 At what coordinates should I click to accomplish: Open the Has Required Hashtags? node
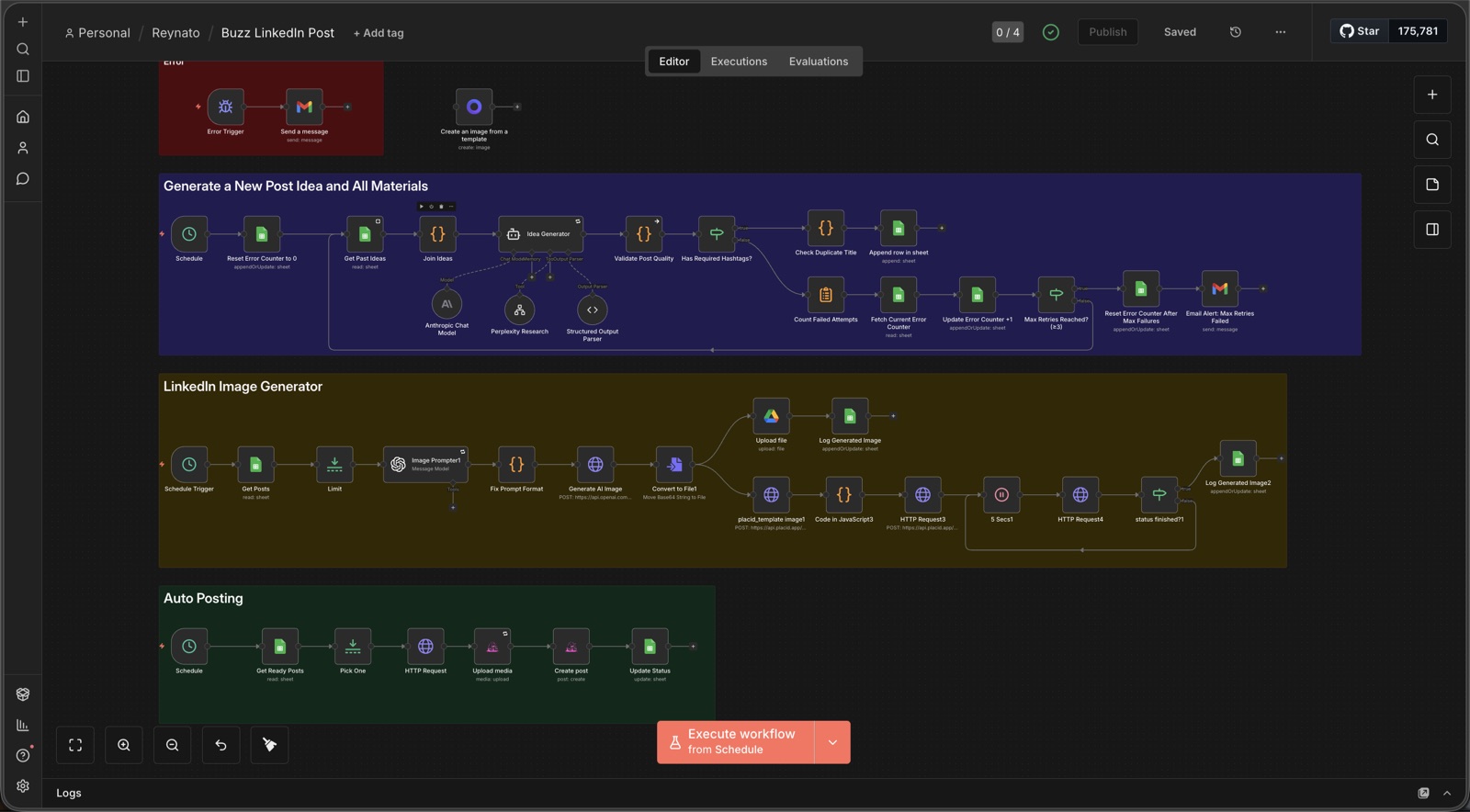coord(717,234)
